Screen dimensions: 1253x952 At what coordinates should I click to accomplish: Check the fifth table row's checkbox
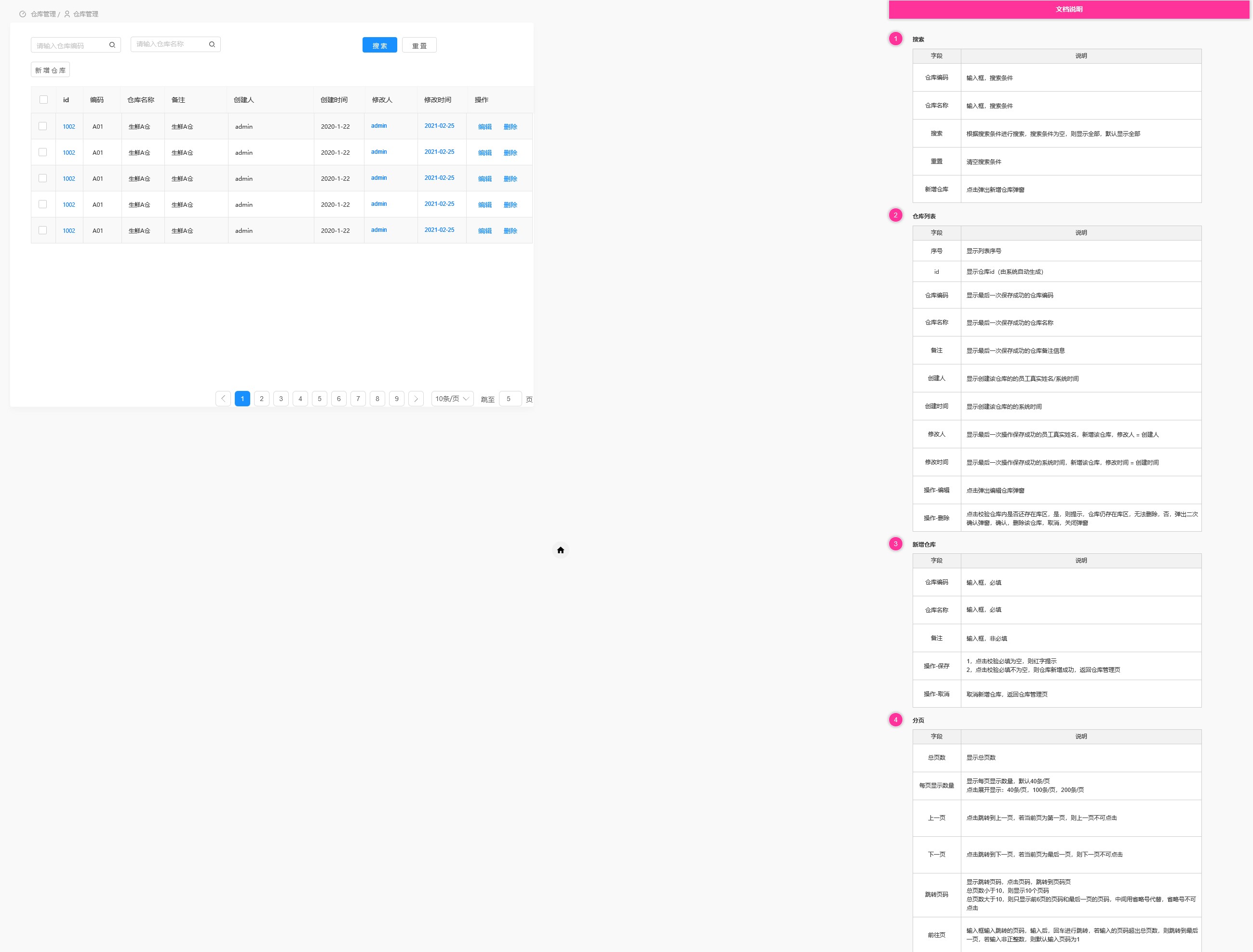[42, 230]
